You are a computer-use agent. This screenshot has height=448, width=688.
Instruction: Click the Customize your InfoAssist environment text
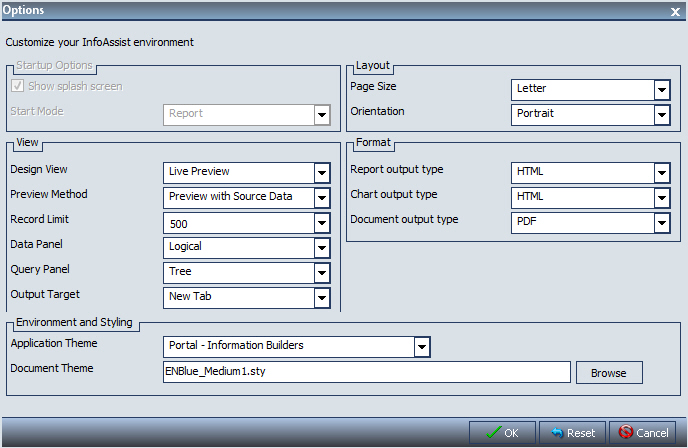coord(100,42)
